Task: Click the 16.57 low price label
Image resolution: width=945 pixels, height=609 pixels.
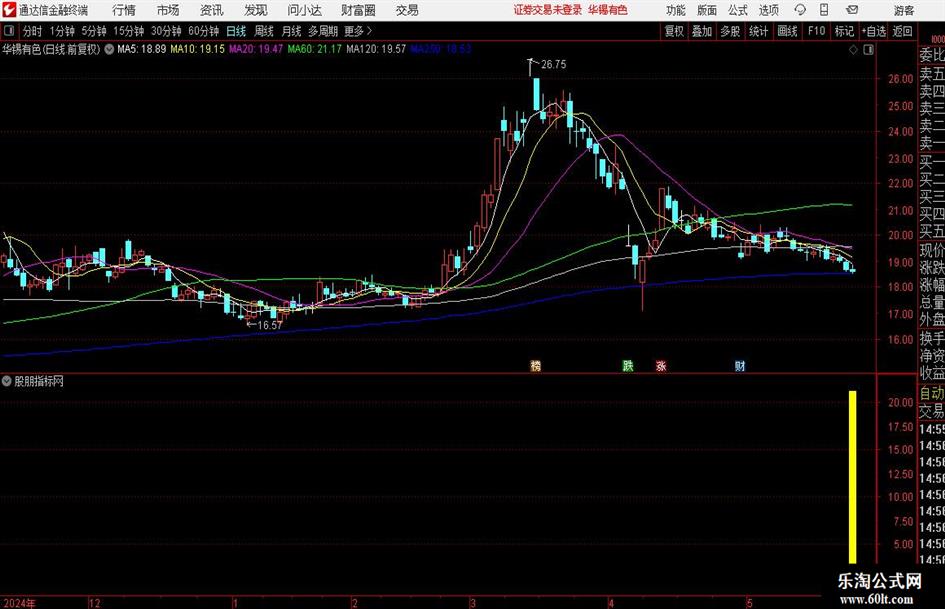Action: point(269,325)
